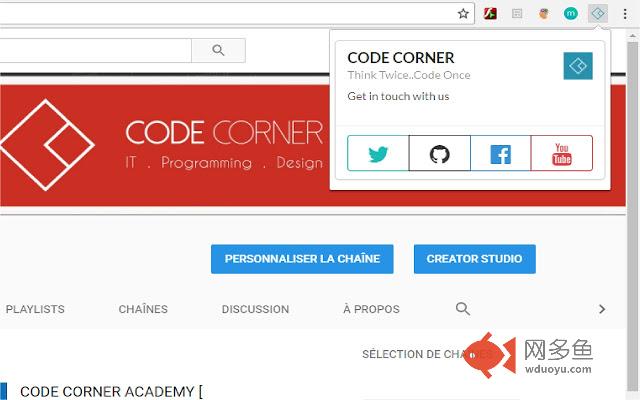The image size is (640, 400).
Task: Click the grey document extension icon
Action: point(517,14)
